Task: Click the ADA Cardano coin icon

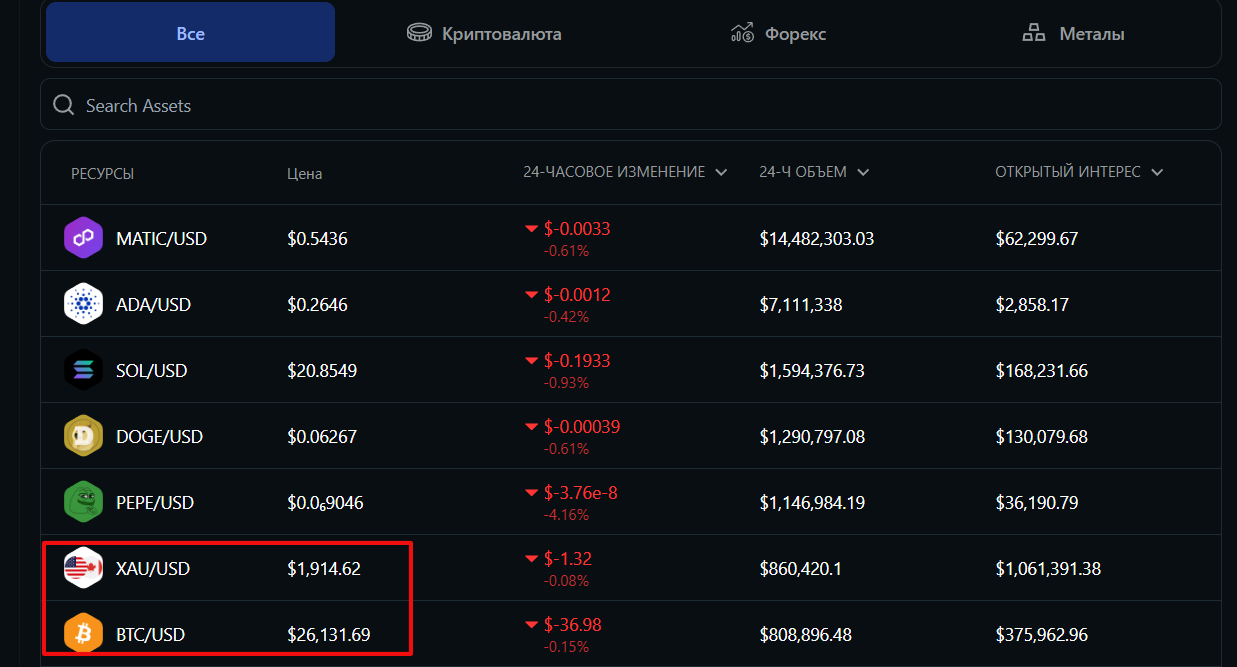Action: pos(83,304)
